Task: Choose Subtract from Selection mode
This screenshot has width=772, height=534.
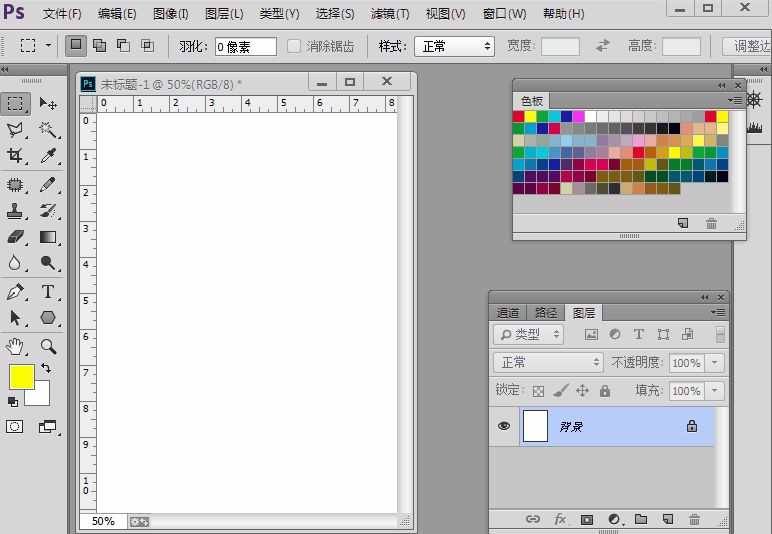Action: click(x=124, y=46)
